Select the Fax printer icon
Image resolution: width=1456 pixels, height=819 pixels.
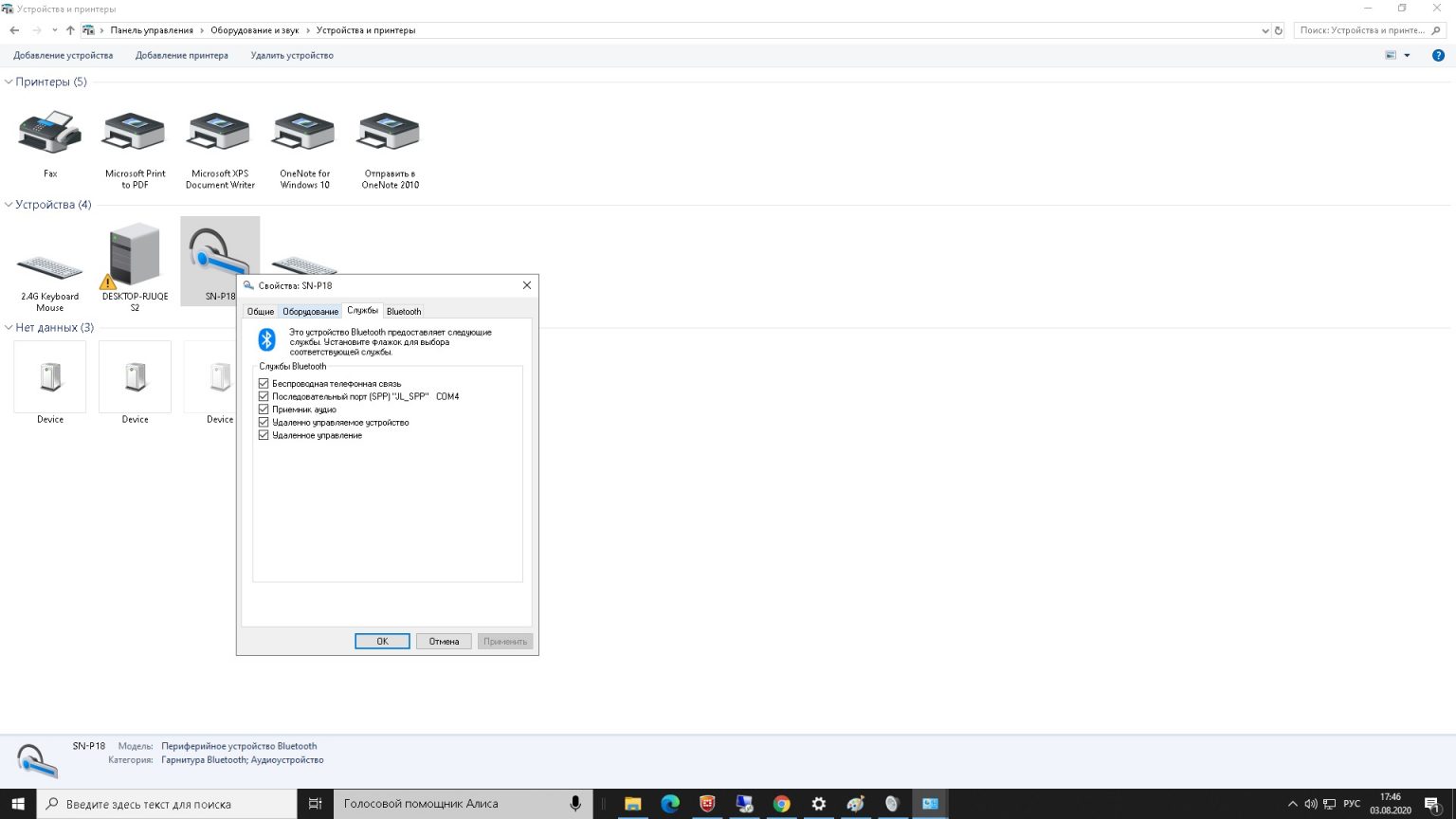point(50,131)
